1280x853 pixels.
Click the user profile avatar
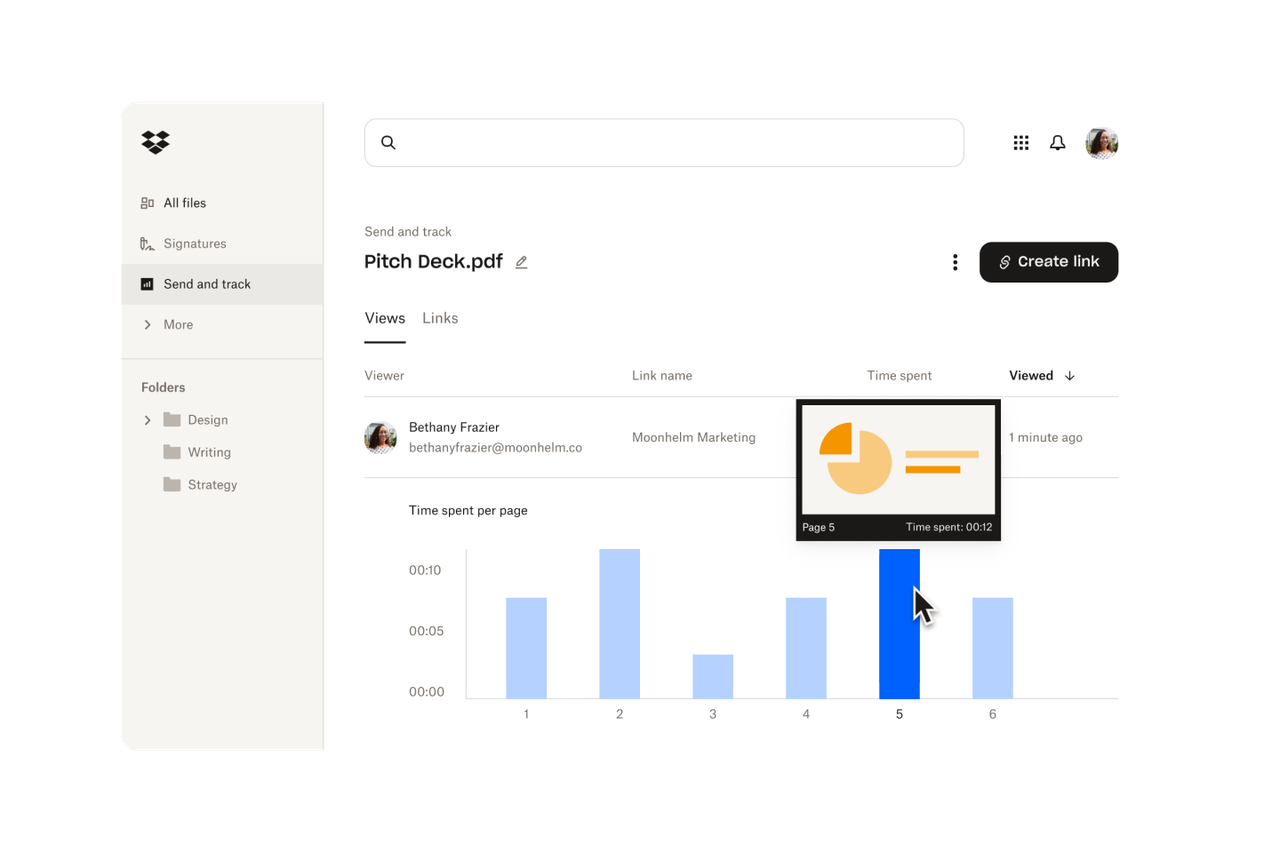pos(1101,143)
